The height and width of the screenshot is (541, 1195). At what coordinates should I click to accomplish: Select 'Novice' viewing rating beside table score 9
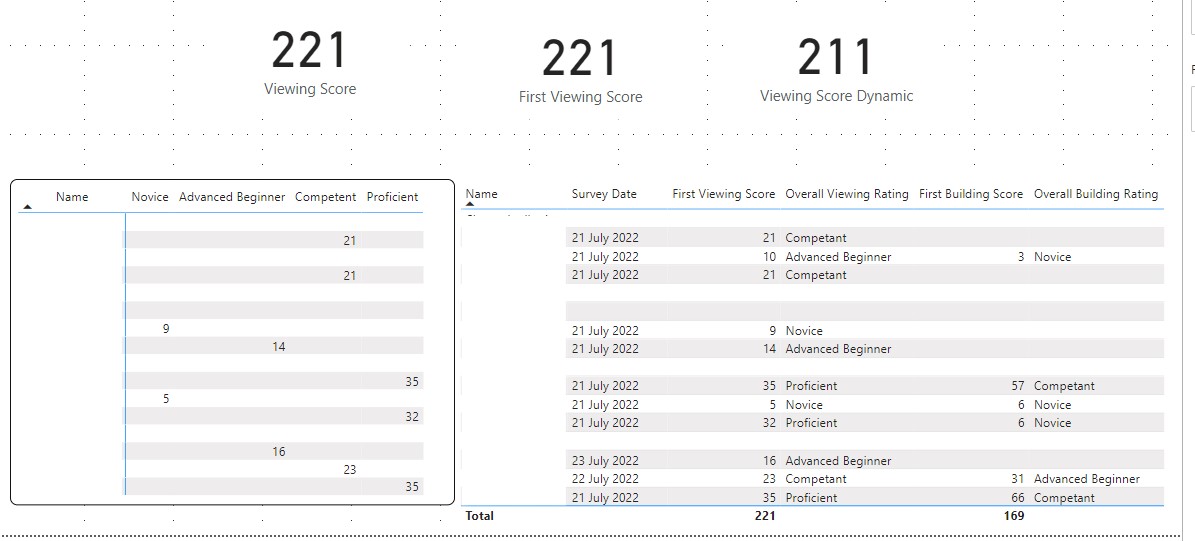pos(804,331)
